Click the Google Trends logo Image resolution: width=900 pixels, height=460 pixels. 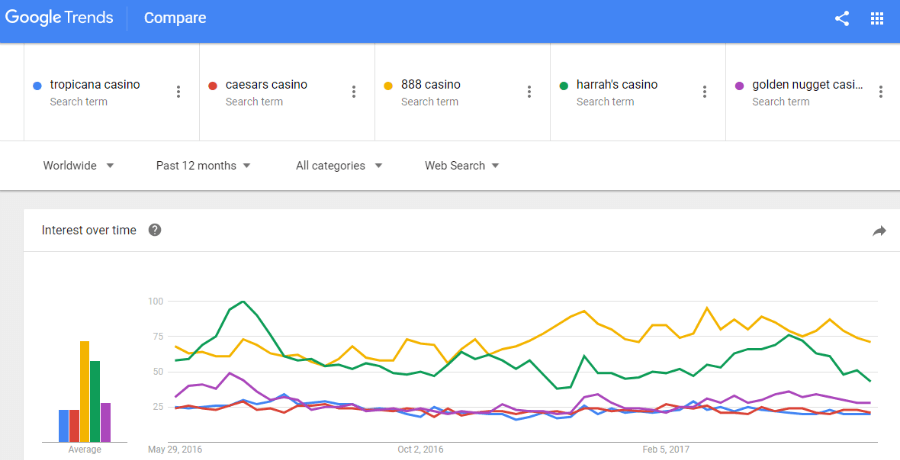[x=60, y=18]
